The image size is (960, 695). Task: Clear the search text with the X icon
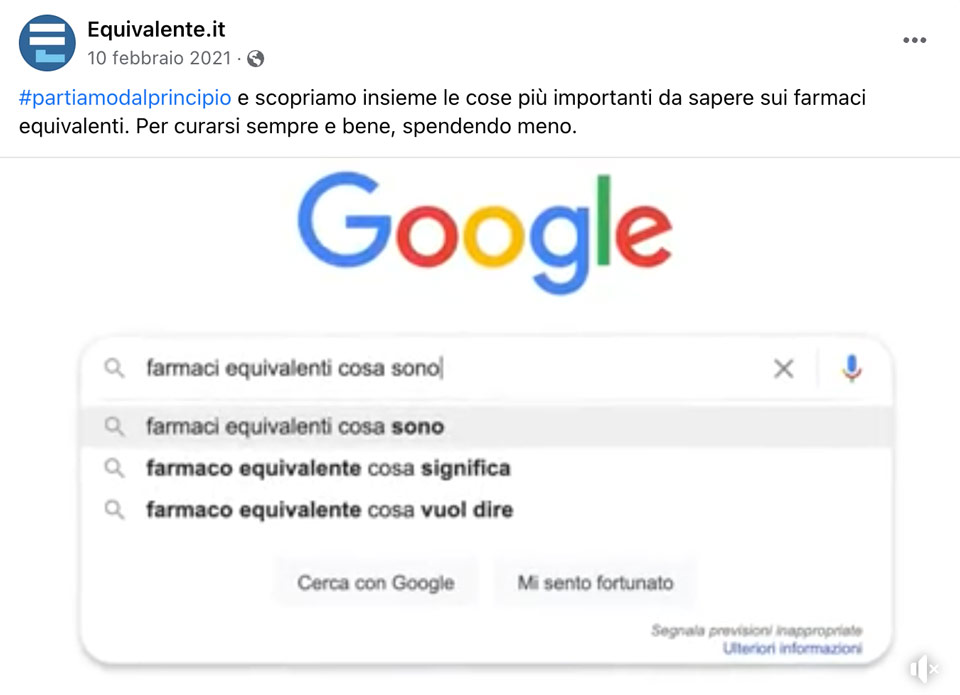point(783,369)
